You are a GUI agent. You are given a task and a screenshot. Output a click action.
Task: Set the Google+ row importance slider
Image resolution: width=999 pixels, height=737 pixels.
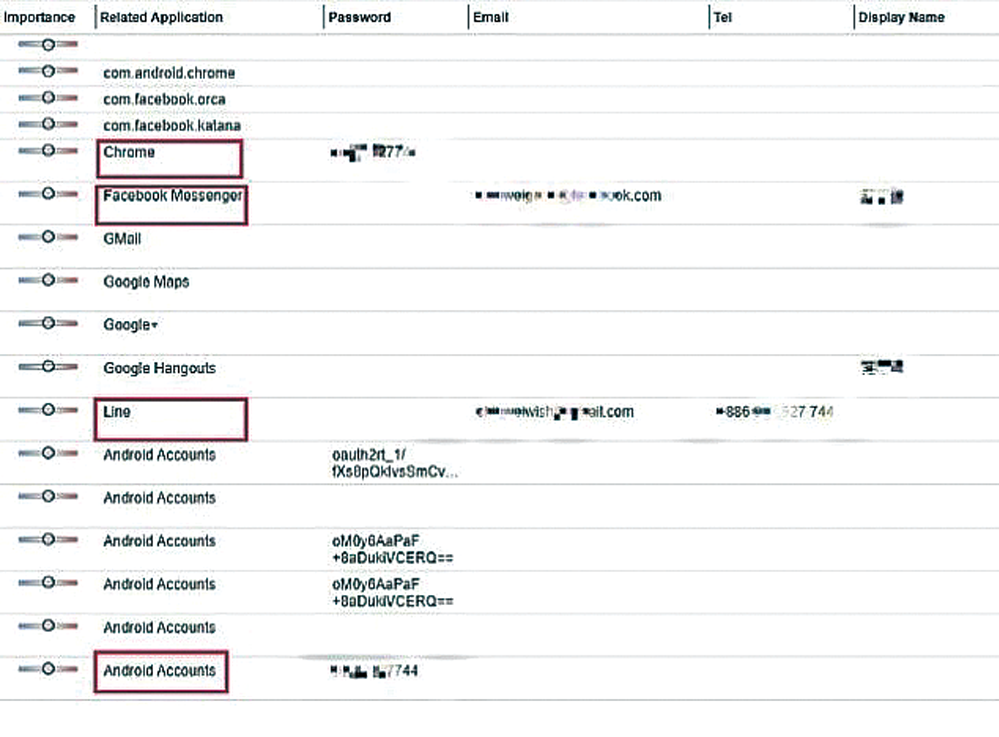(x=48, y=323)
